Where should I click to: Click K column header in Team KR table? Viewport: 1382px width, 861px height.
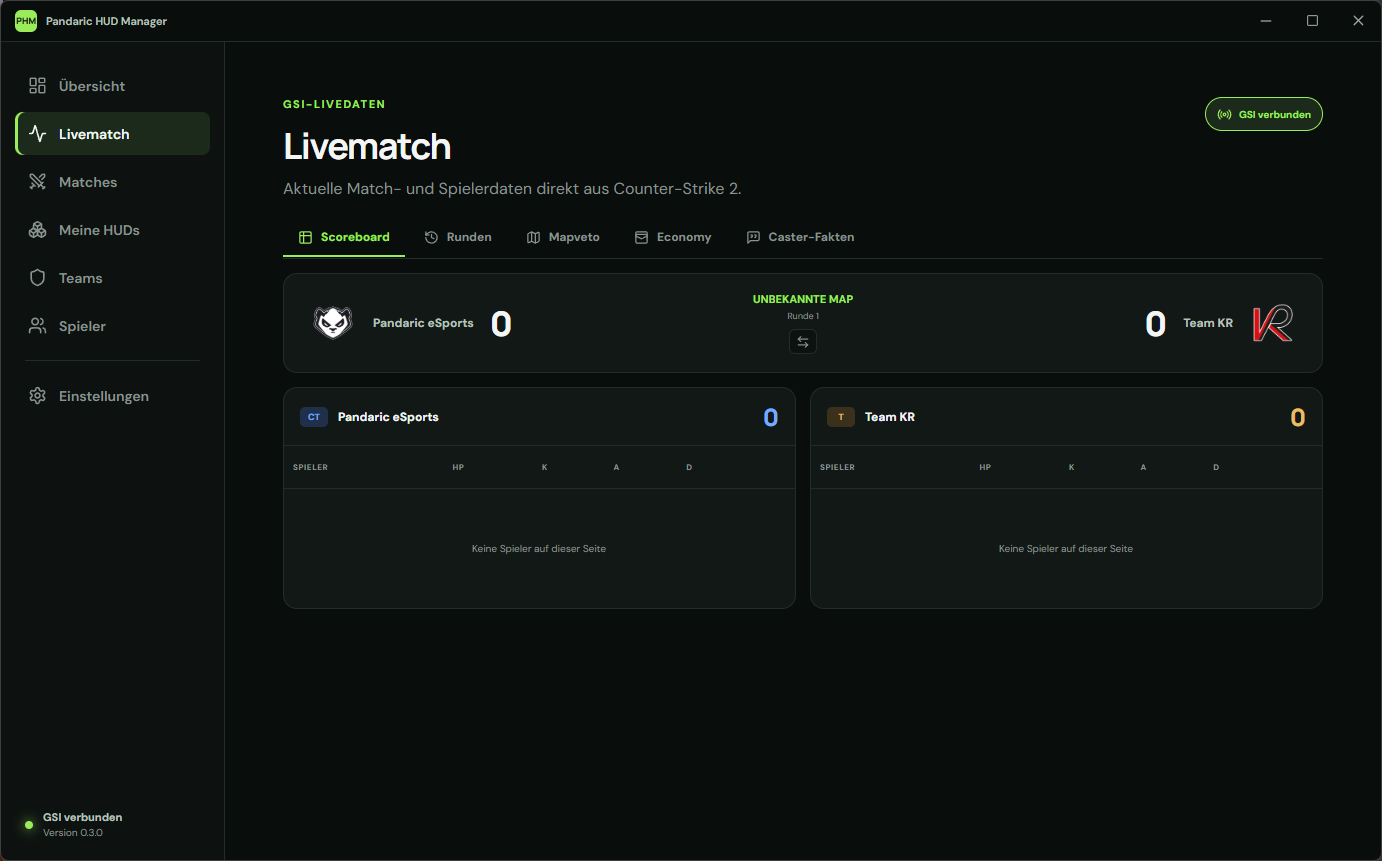point(1071,467)
